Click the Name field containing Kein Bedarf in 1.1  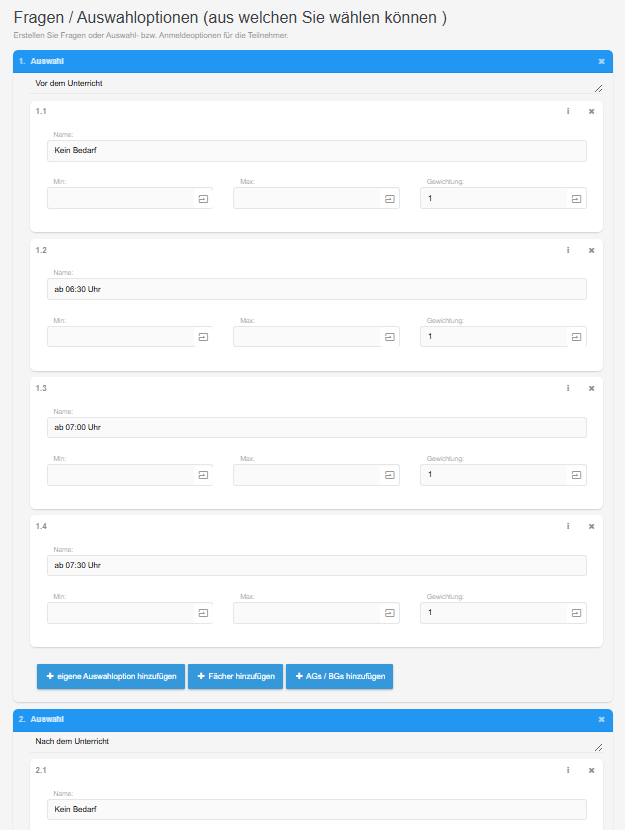point(316,151)
